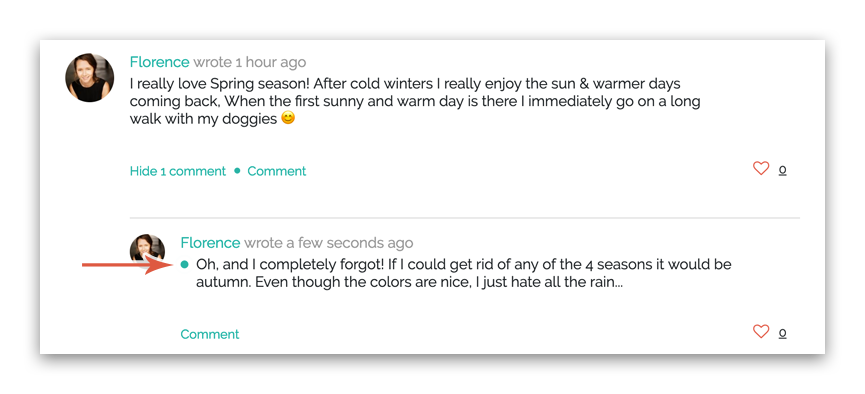Open Florence's large profile picture

pos(90,78)
